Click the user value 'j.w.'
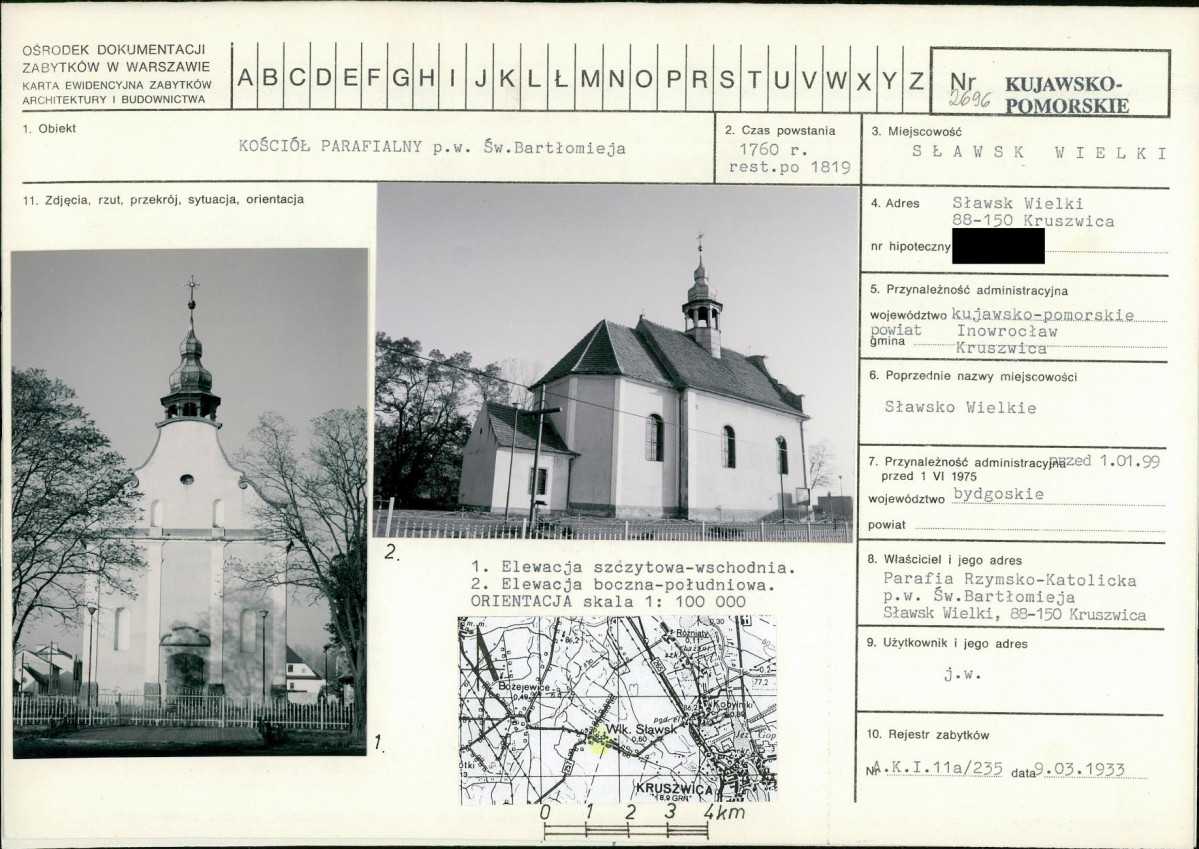1199x849 pixels. coord(962,675)
